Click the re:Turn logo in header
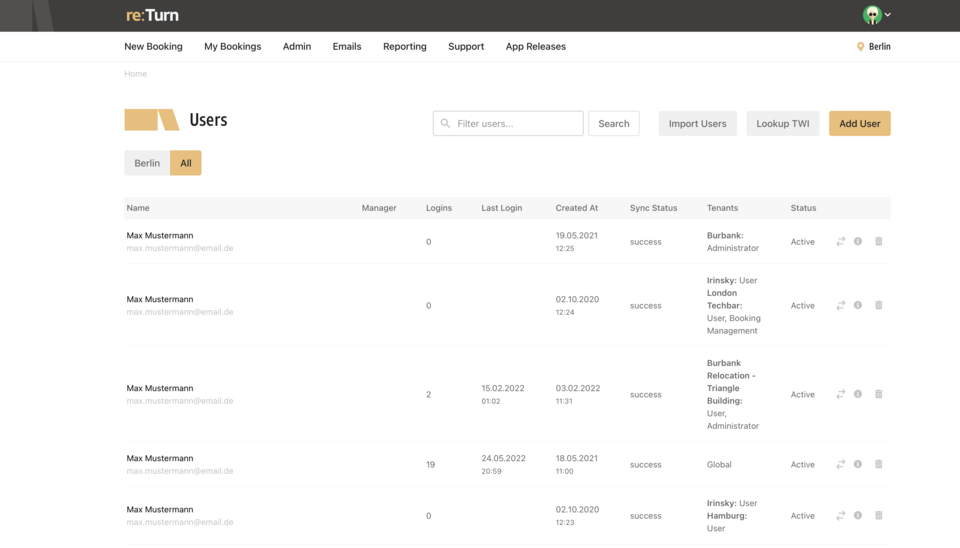This screenshot has width=960, height=548. click(x=152, y=15)
